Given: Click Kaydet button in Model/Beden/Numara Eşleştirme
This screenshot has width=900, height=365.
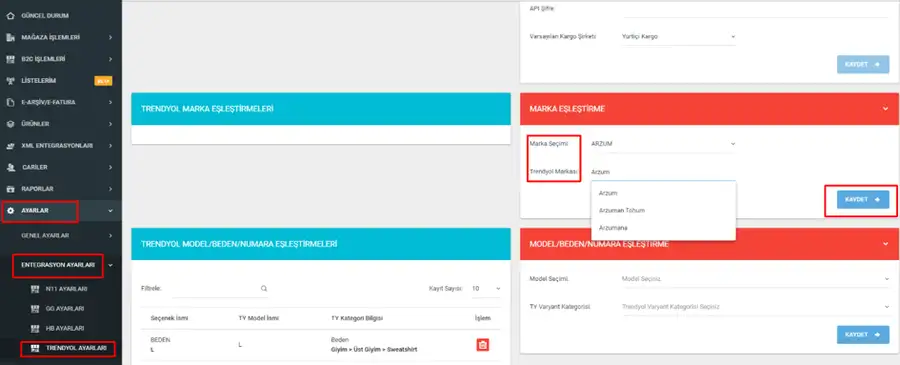Looking at the screenshot, I should click(x=863, y=335).
